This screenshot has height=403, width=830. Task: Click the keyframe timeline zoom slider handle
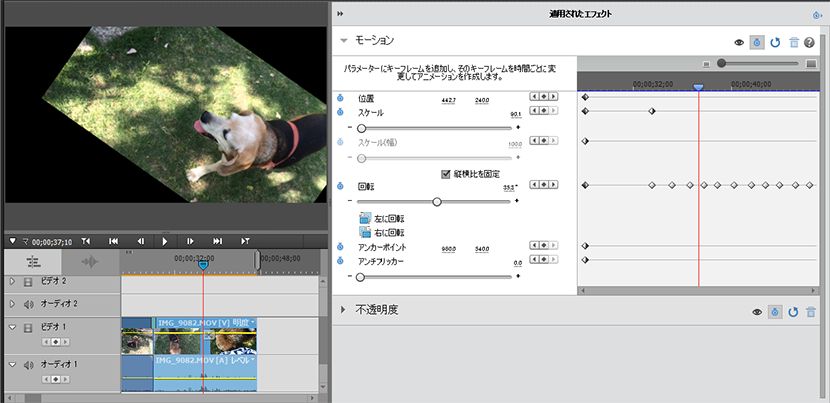[x=721, y=64]
